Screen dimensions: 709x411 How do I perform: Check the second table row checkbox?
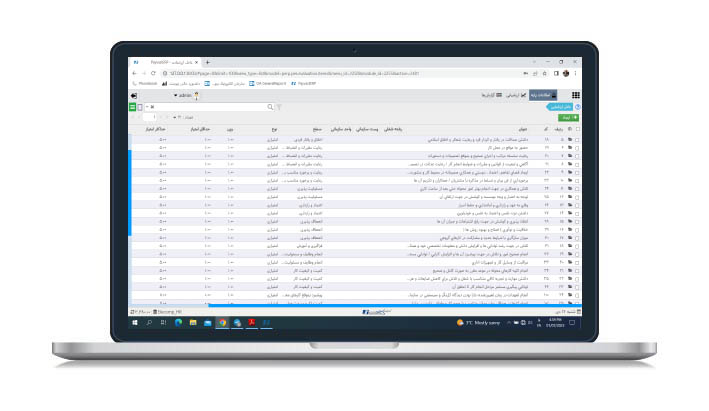point(577,148)
